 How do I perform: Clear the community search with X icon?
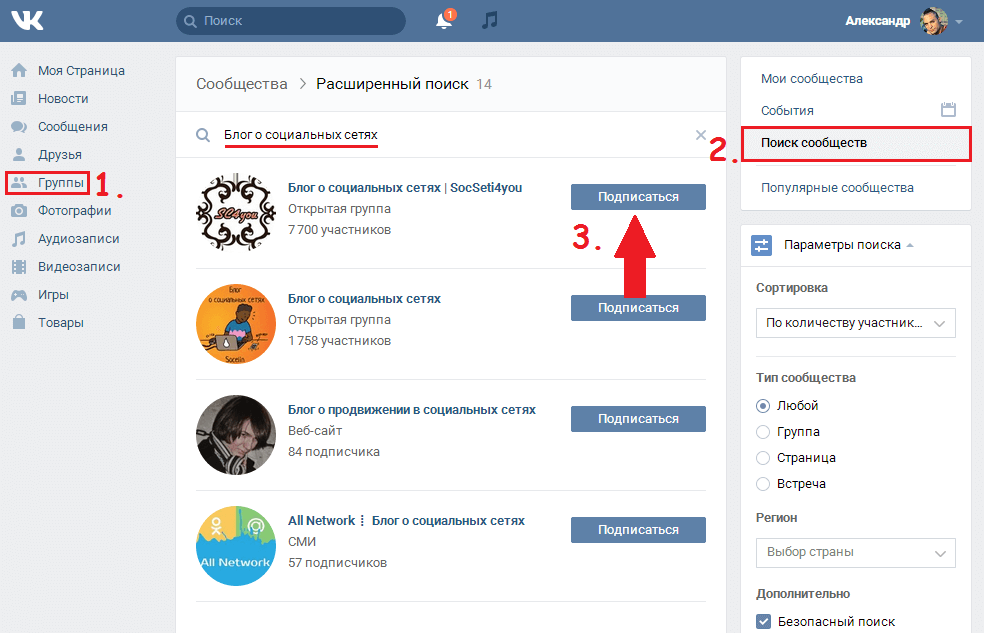pyautogui.click(x=700, y=135)
